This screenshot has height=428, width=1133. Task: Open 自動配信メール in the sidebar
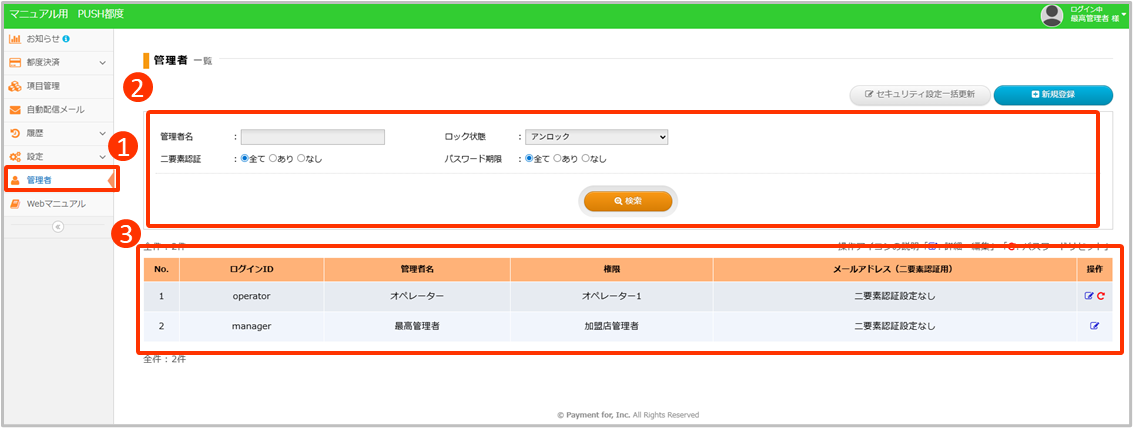55,109
